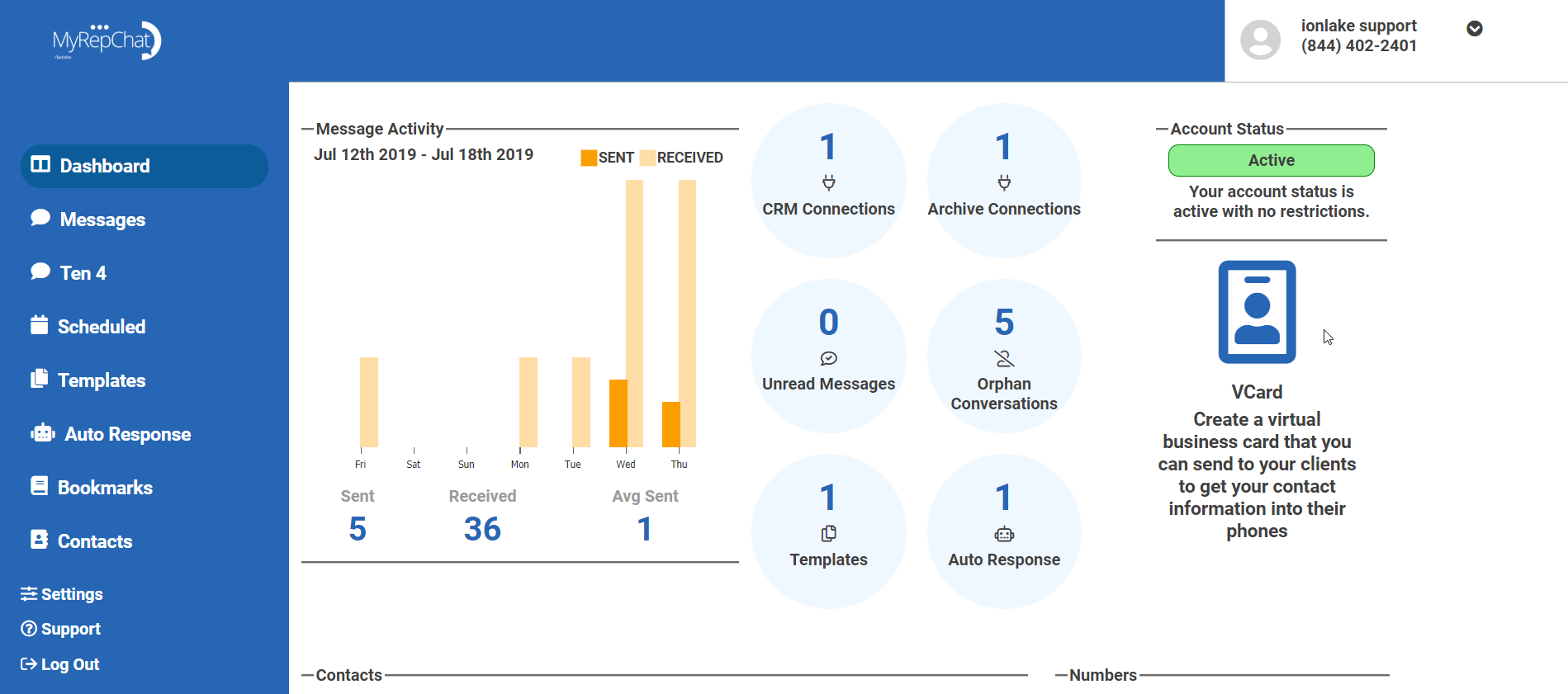Toggle RECEIVED series in chart legend
Viewport: 1568px width, 694px height.
[681, 158]
